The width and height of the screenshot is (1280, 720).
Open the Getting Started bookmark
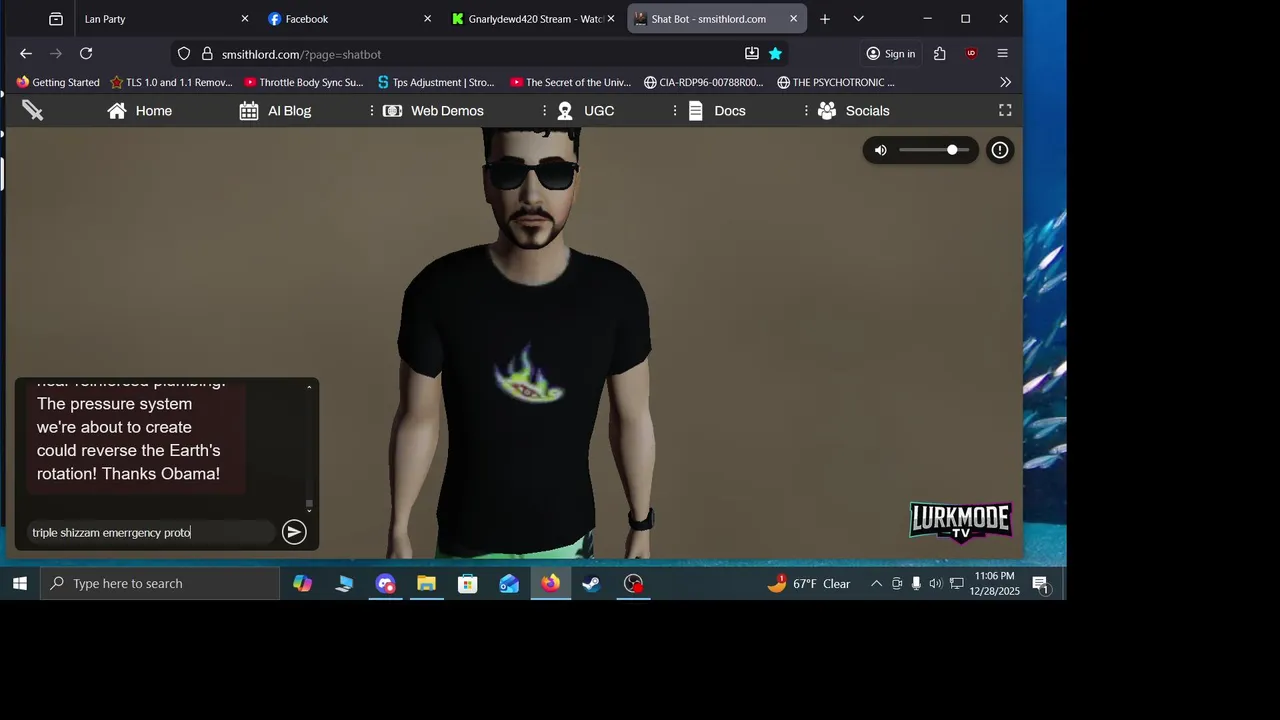(x=58, y=83)
